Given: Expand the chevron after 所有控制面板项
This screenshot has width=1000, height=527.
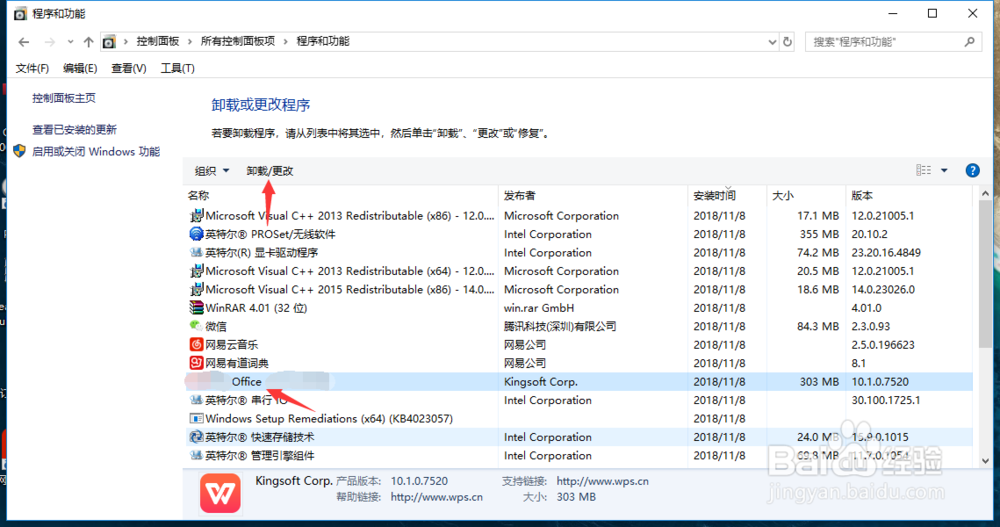Looking at the screenshot, I should click(x=285, y=41).
